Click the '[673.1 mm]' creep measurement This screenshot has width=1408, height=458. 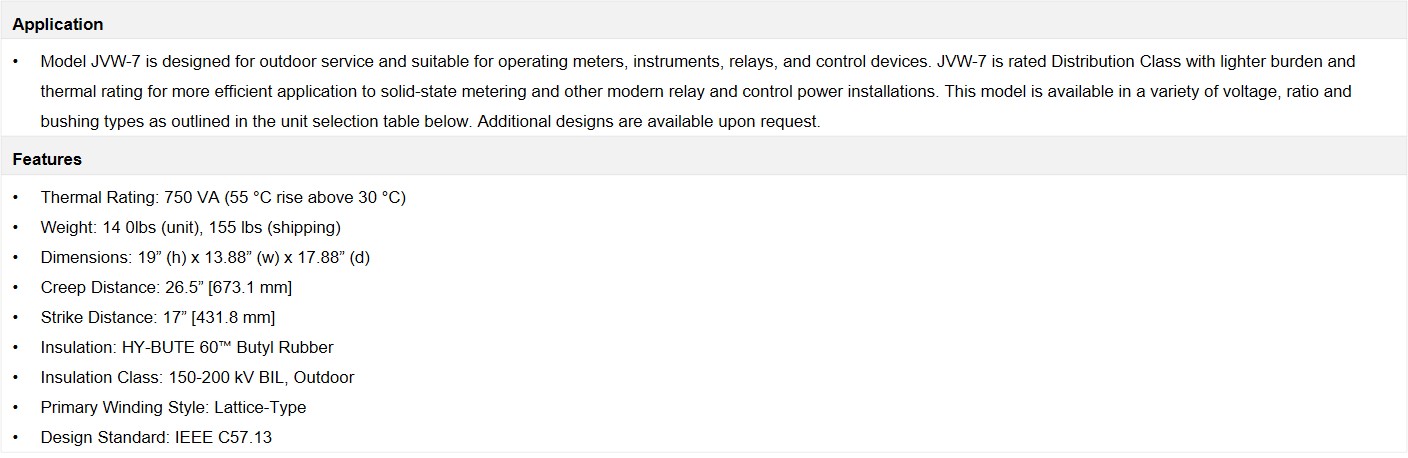click(250, 287)
